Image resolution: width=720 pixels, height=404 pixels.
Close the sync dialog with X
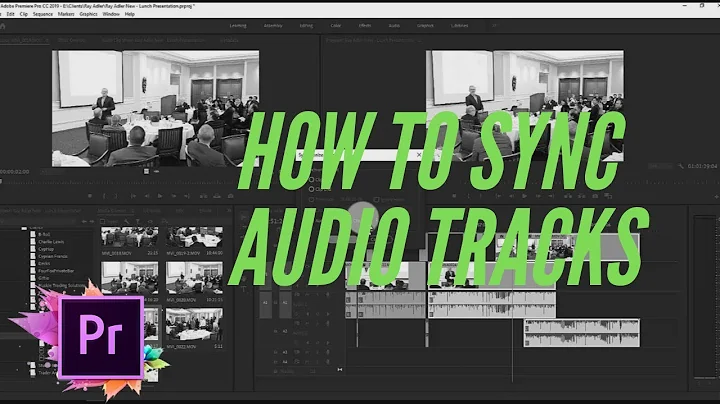point(419,155)
